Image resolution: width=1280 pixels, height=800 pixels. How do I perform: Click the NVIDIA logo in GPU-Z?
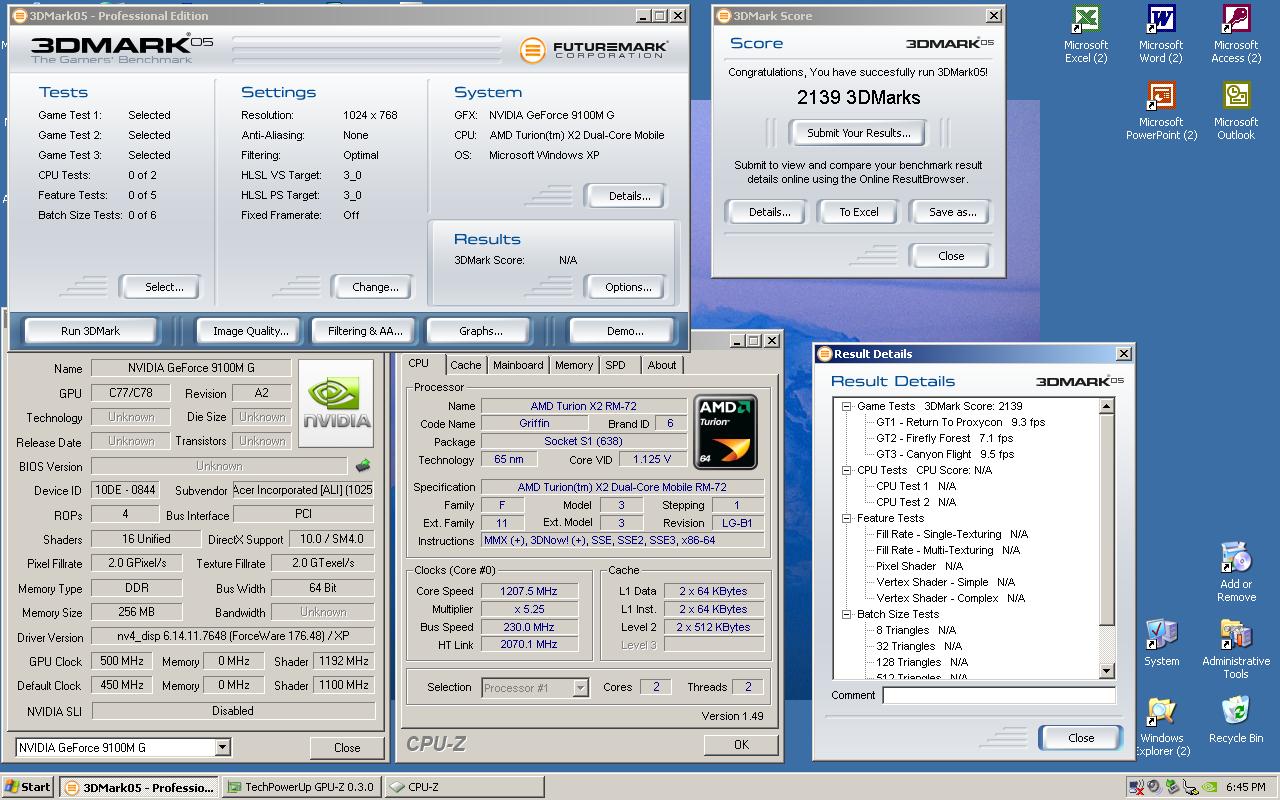tap(336, 404)
